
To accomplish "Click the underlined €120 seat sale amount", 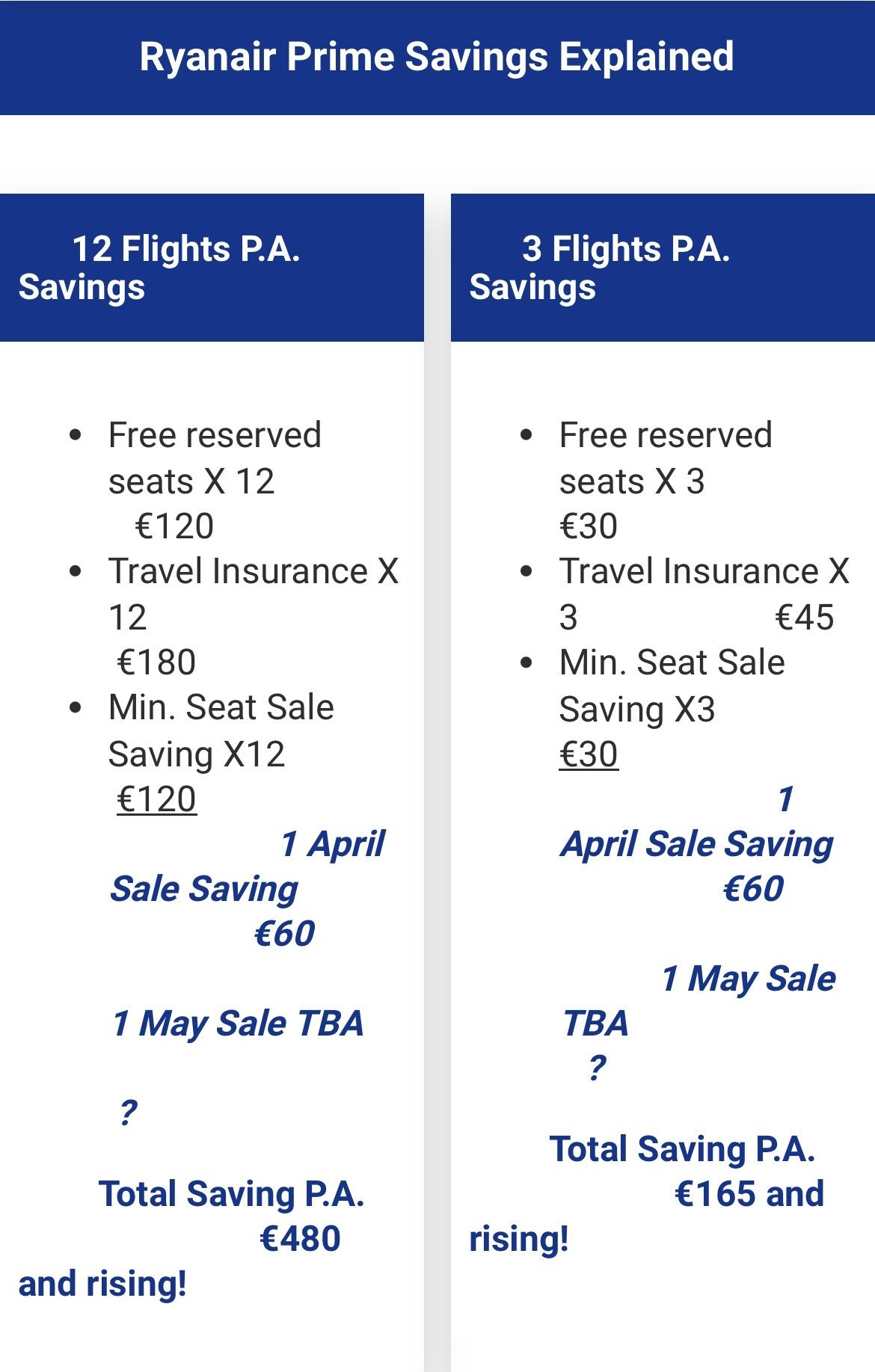I will click(156, 799).
